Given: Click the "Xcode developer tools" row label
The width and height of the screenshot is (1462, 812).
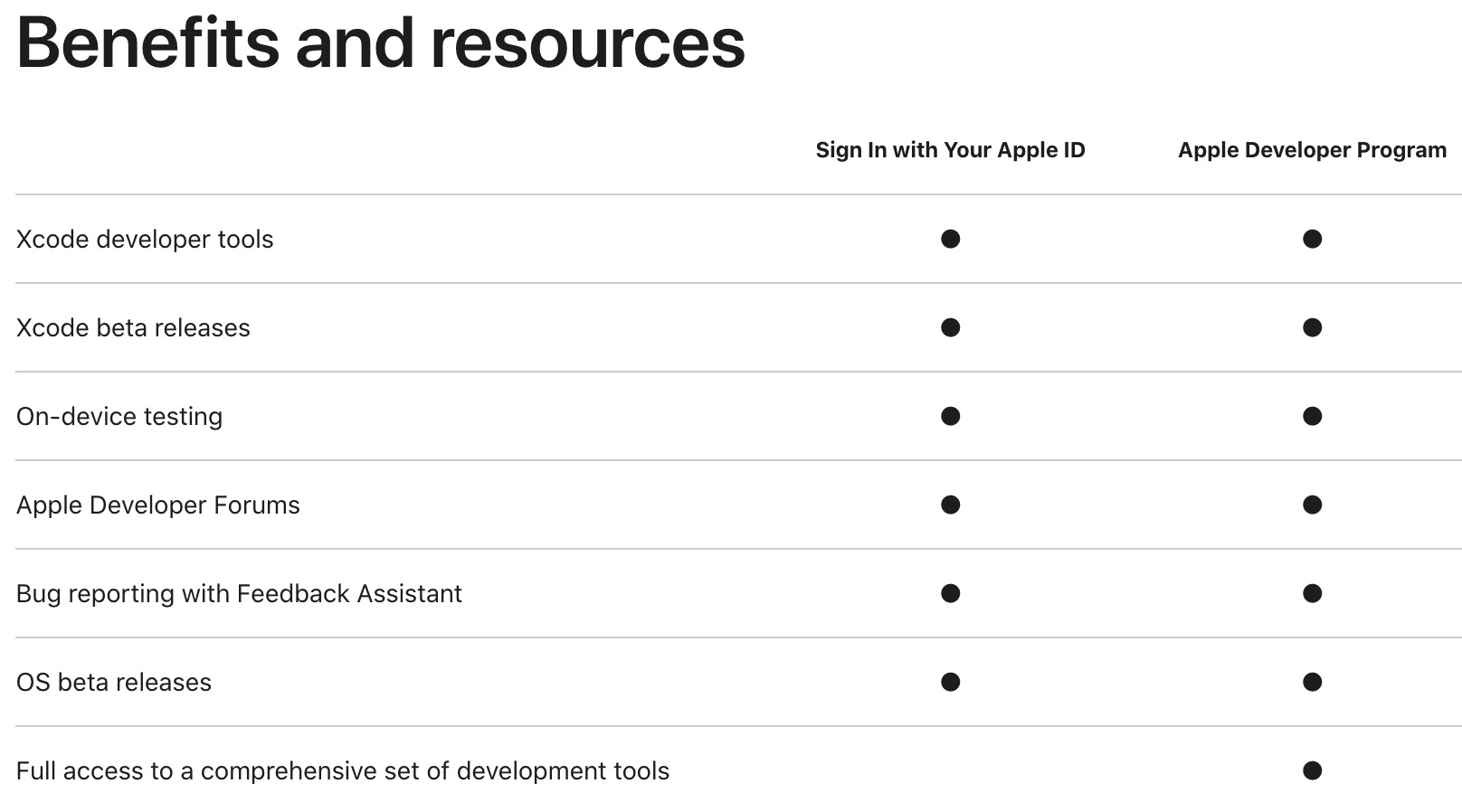Looking at the screenshot, I should (145, 240).
